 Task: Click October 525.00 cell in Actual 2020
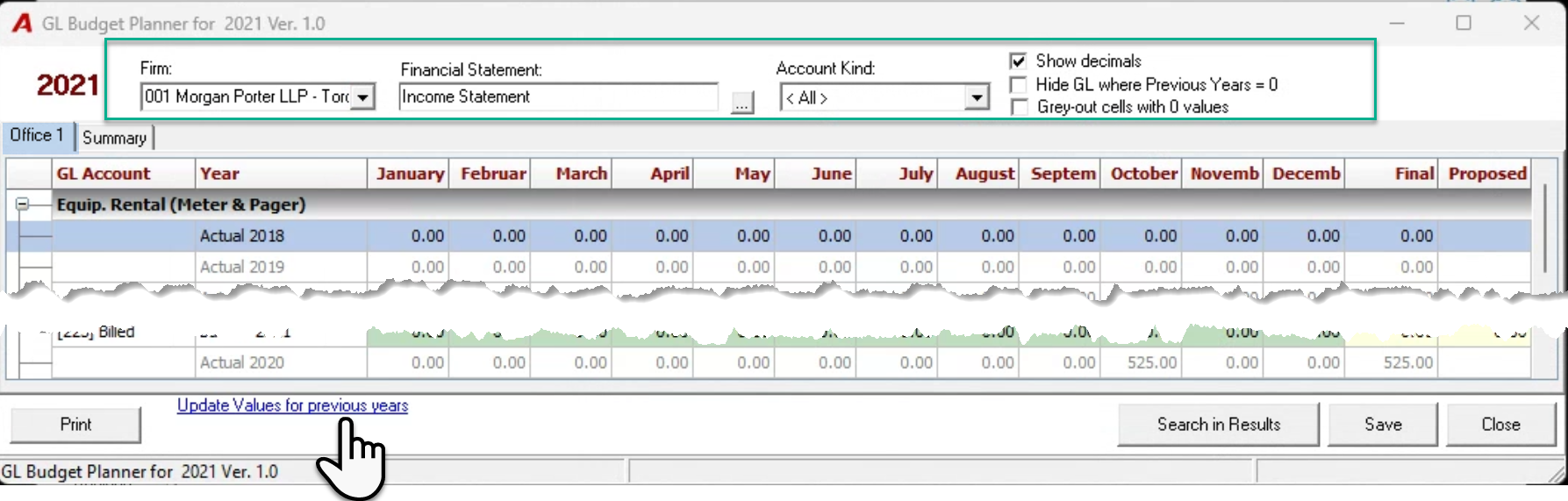click(x=1142, y=362)
